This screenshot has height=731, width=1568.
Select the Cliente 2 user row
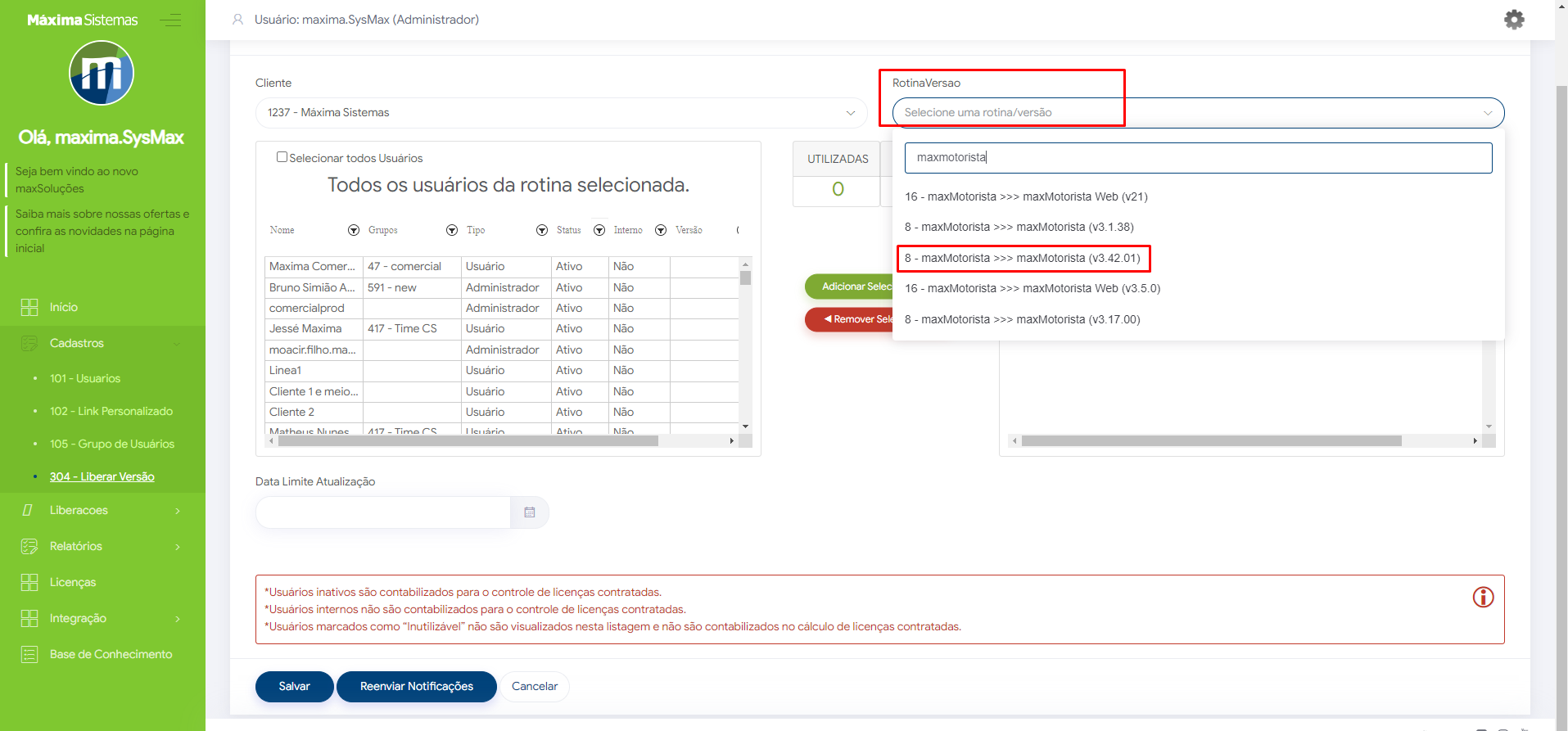(502, 413)
